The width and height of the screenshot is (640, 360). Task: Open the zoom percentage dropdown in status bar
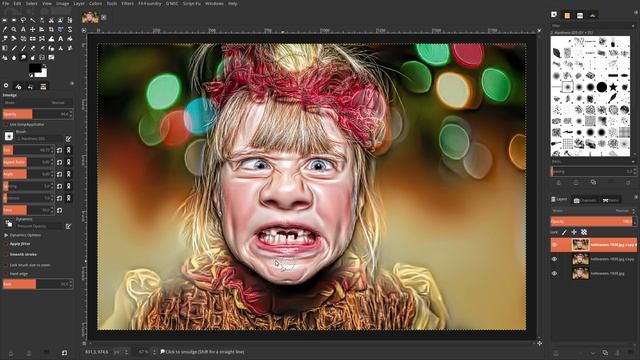pyautogui.click(x=154, y=352)
